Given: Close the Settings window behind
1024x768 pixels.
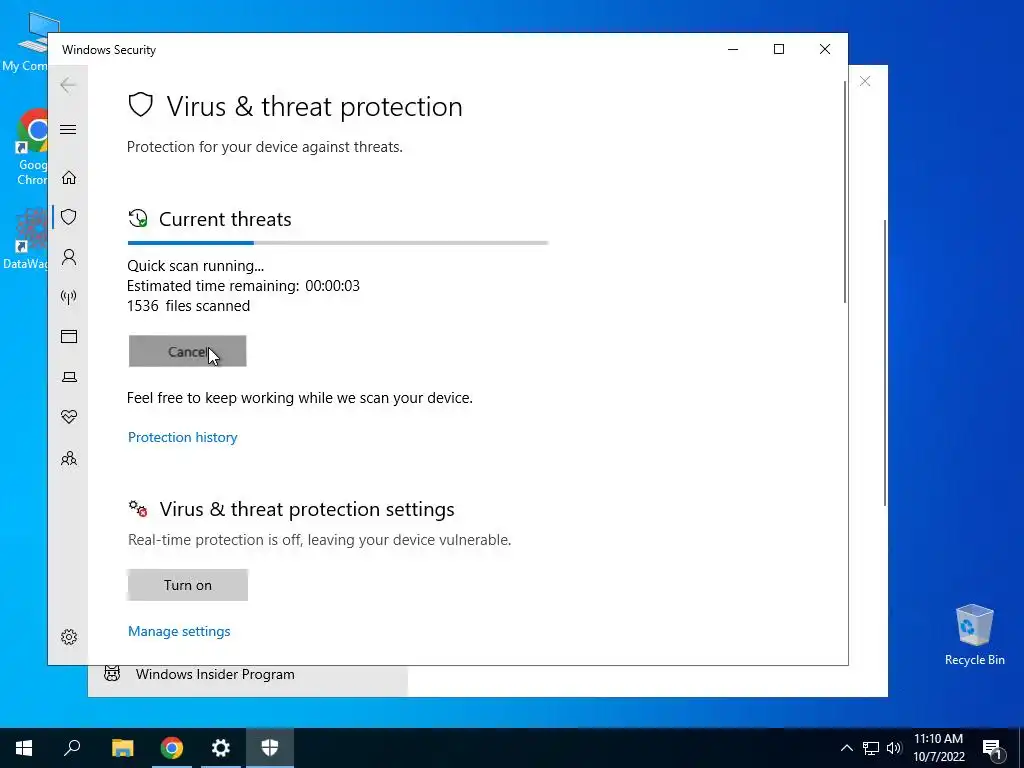Looking at the screenshot, I should coord(865,81).
